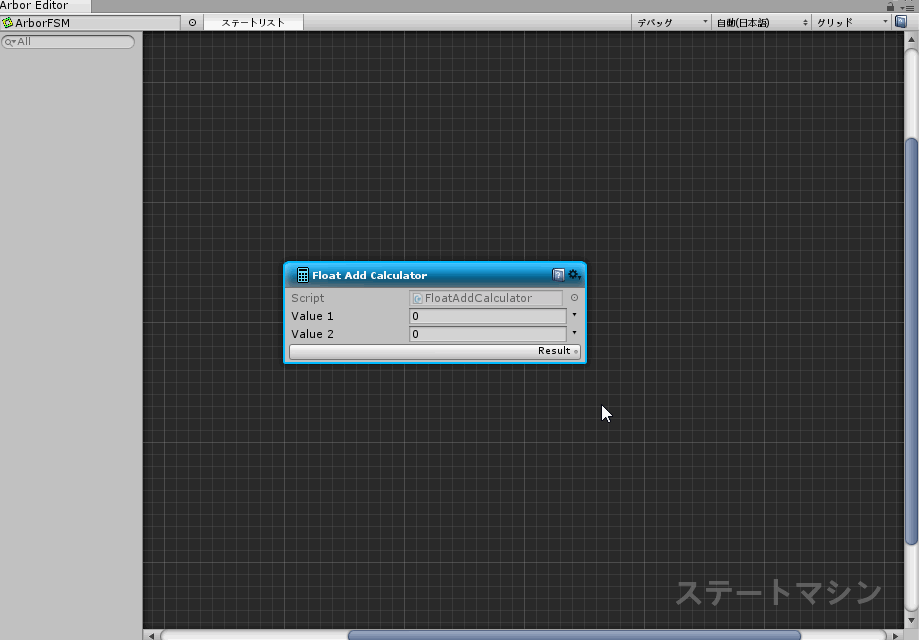Open the Value 2 type dropdown arrow

coord(574,333)
